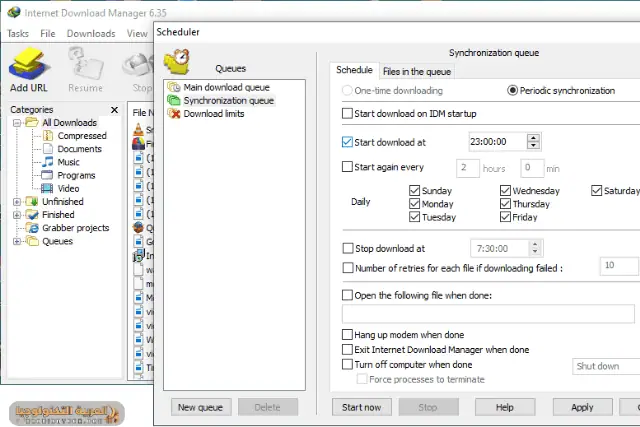
Task: Decrease start download time with down arrow
Action: point(533,145)
